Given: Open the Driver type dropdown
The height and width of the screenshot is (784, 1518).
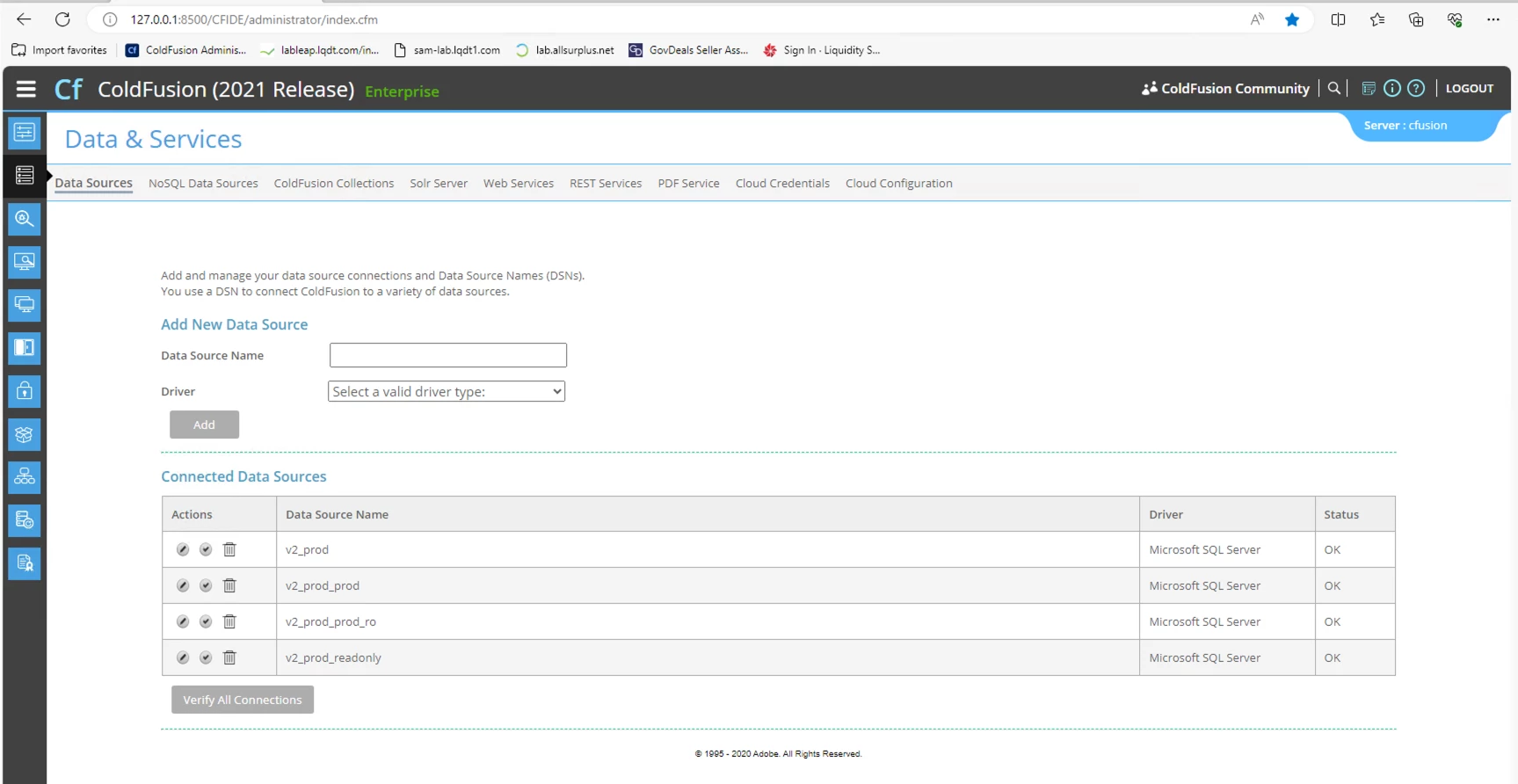Looking at the screenshot, I should coord(447,391).
